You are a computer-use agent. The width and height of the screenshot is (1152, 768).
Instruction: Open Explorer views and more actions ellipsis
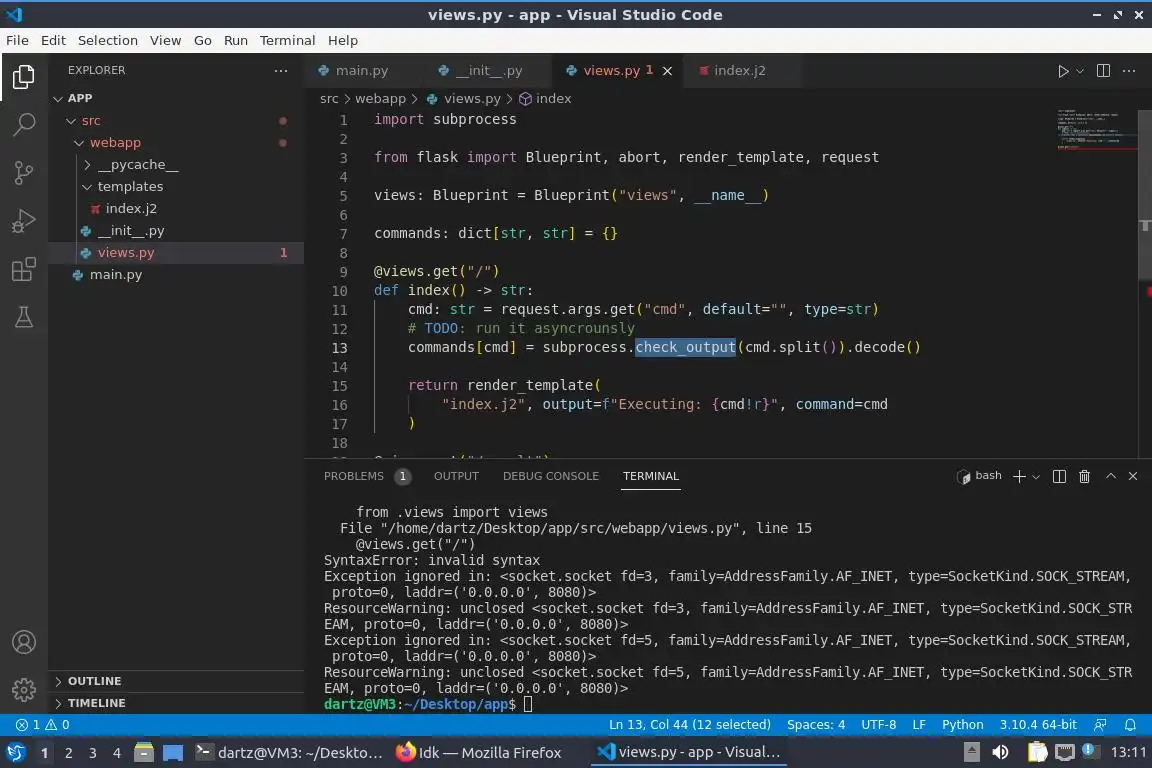pyautogui.click(x=281, y=71)
